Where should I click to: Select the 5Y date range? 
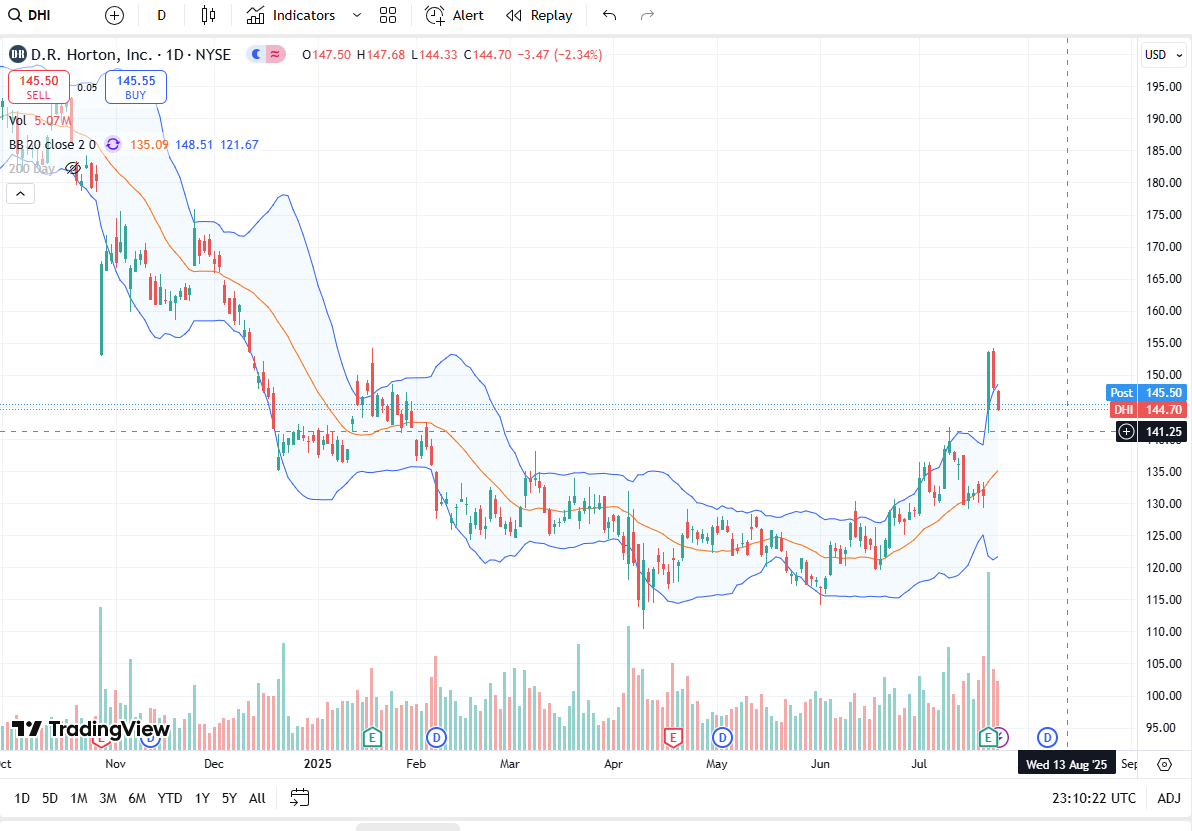tap(229, 798)
